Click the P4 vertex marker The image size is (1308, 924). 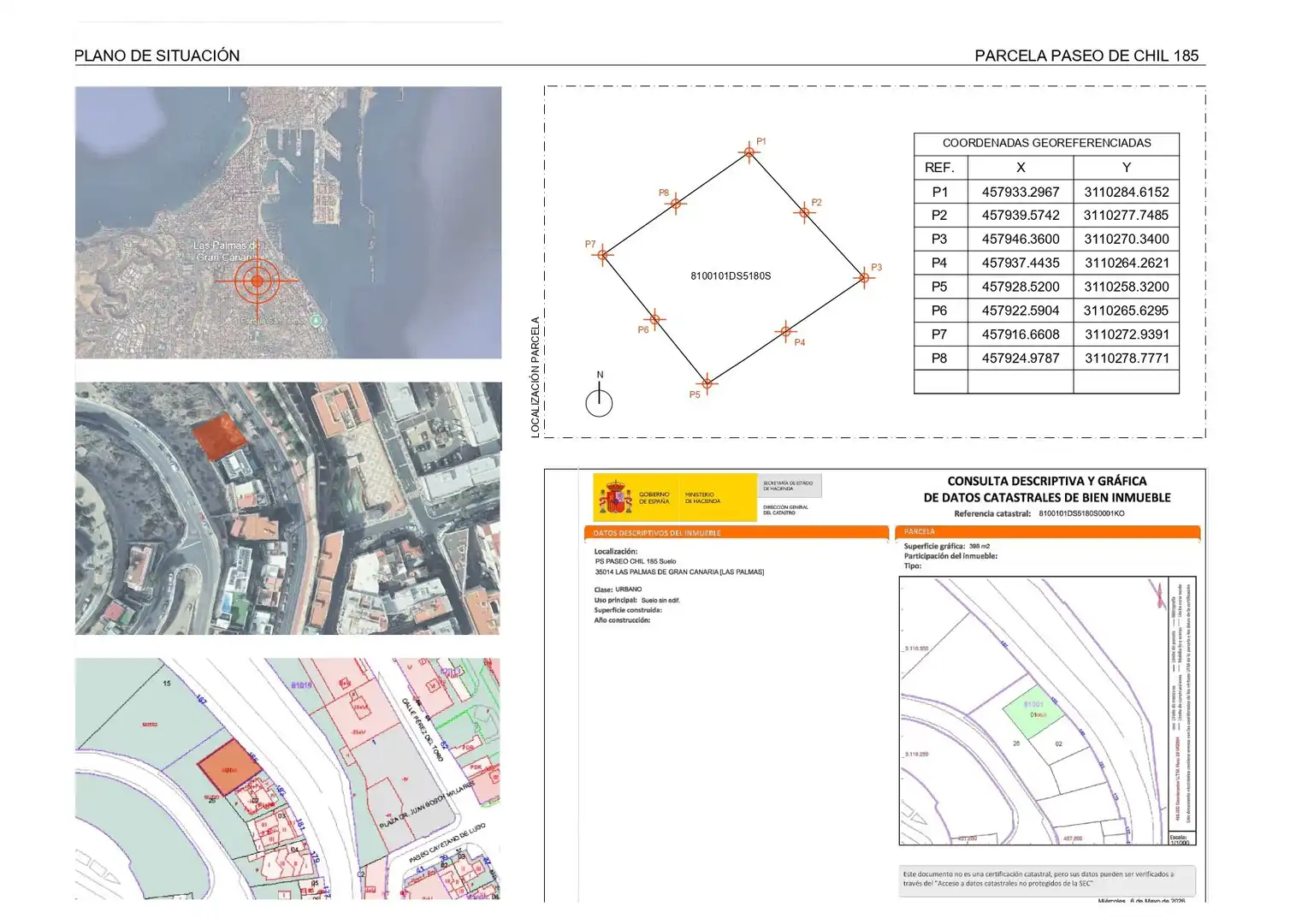(x=785, y=331)
